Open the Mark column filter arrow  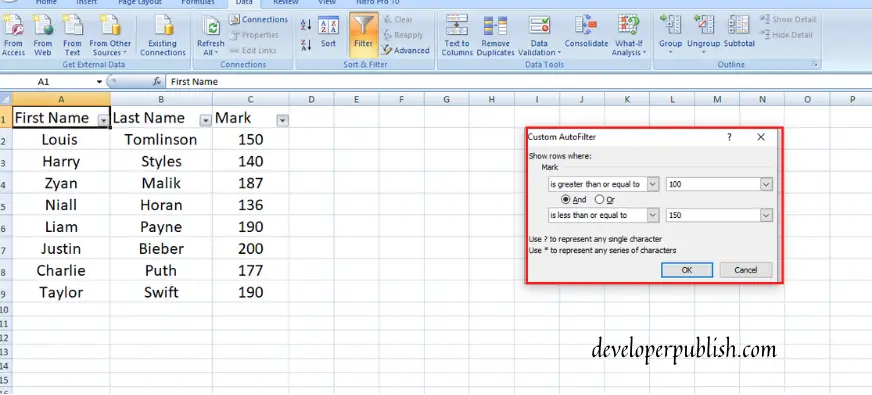coord(283,120)
